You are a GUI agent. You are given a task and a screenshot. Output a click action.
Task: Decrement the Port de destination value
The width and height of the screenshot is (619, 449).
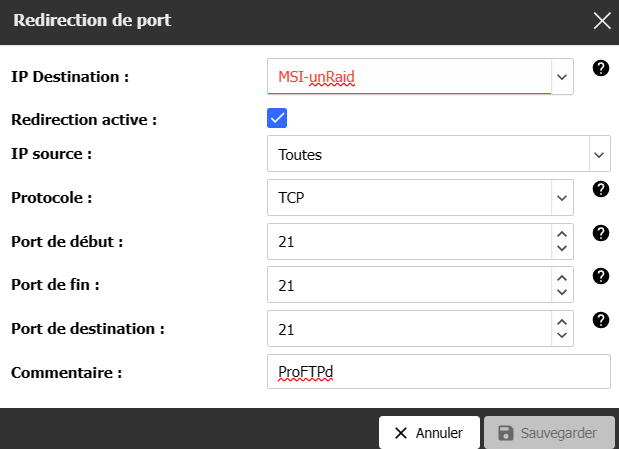point(562,335)
